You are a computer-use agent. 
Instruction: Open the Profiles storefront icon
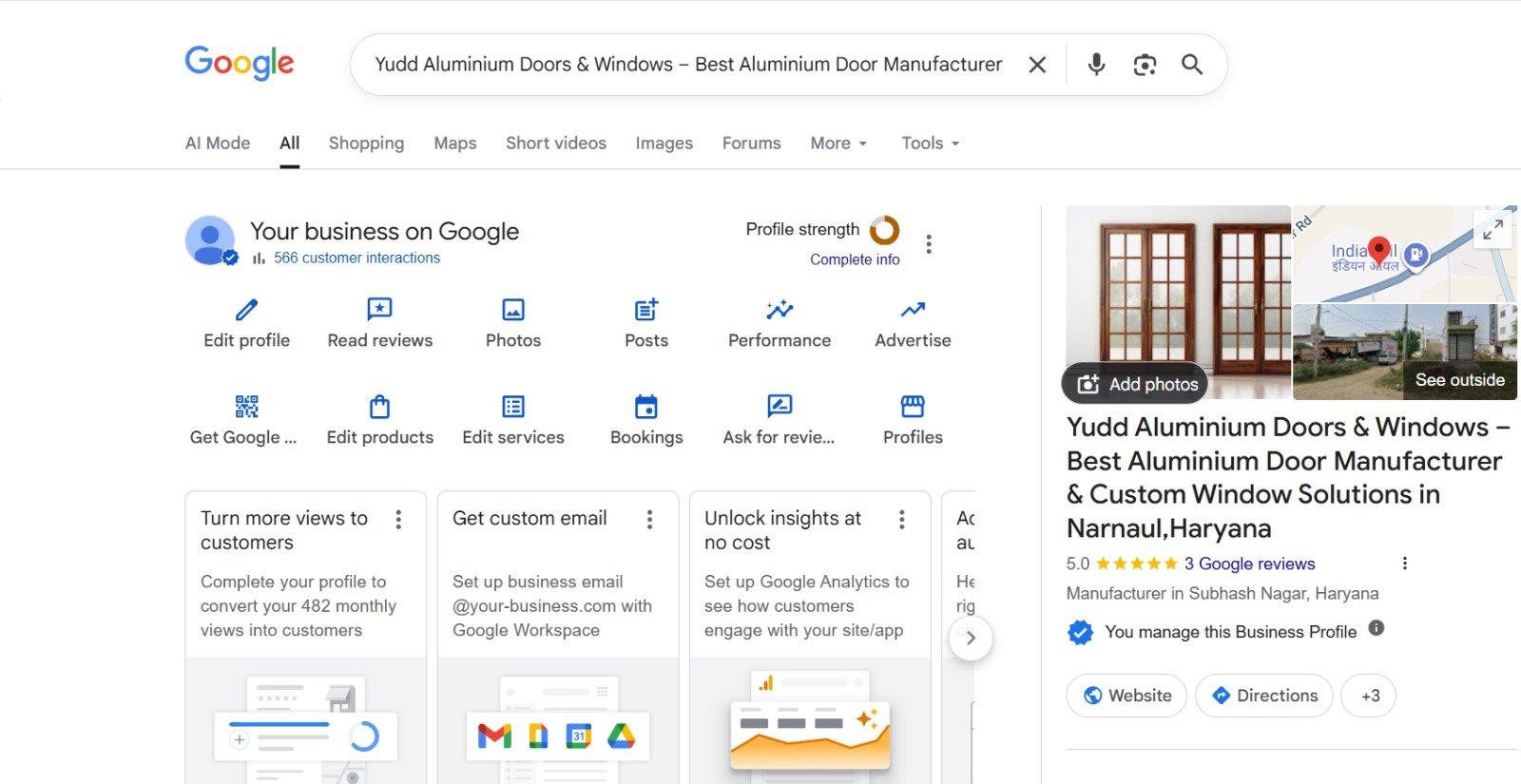coord(913,407)
